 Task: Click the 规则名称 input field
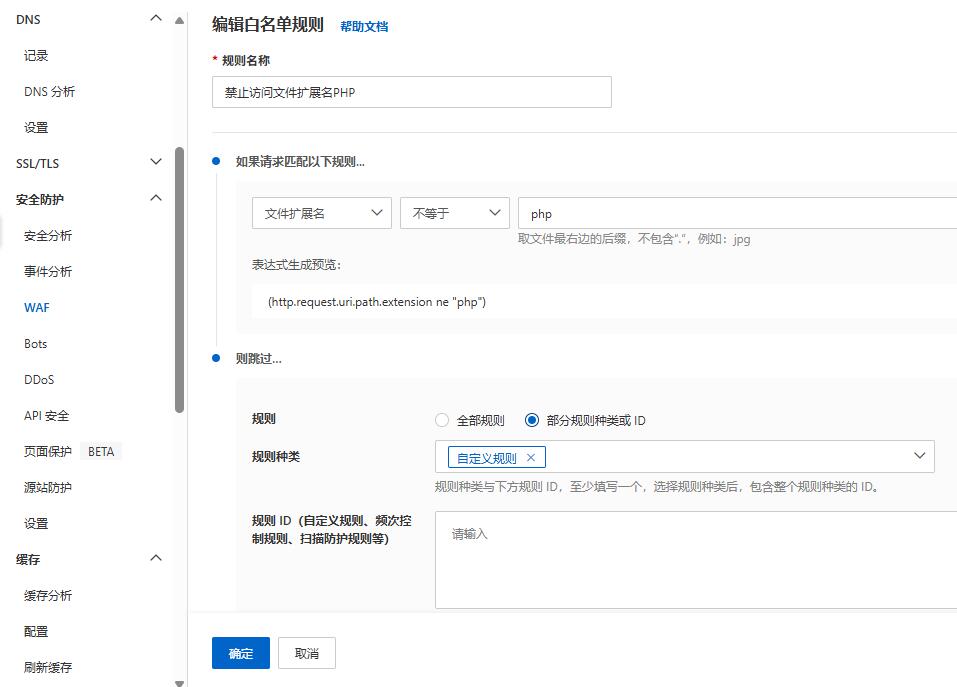(411, 91)
